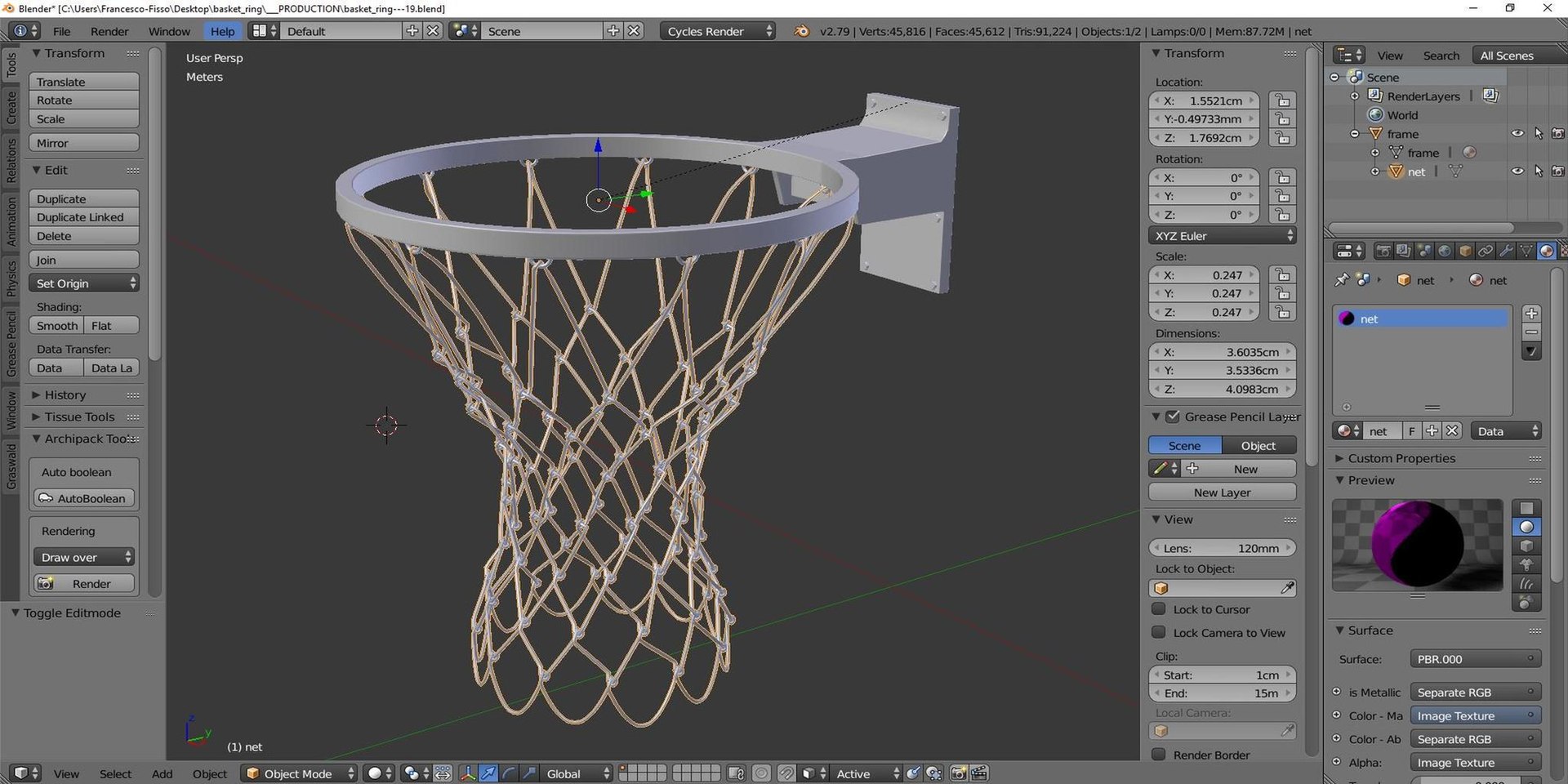Click the Duplicate Linked button
The height and width of the screenshot is (784, 1568).
click(x=84, y=217)
